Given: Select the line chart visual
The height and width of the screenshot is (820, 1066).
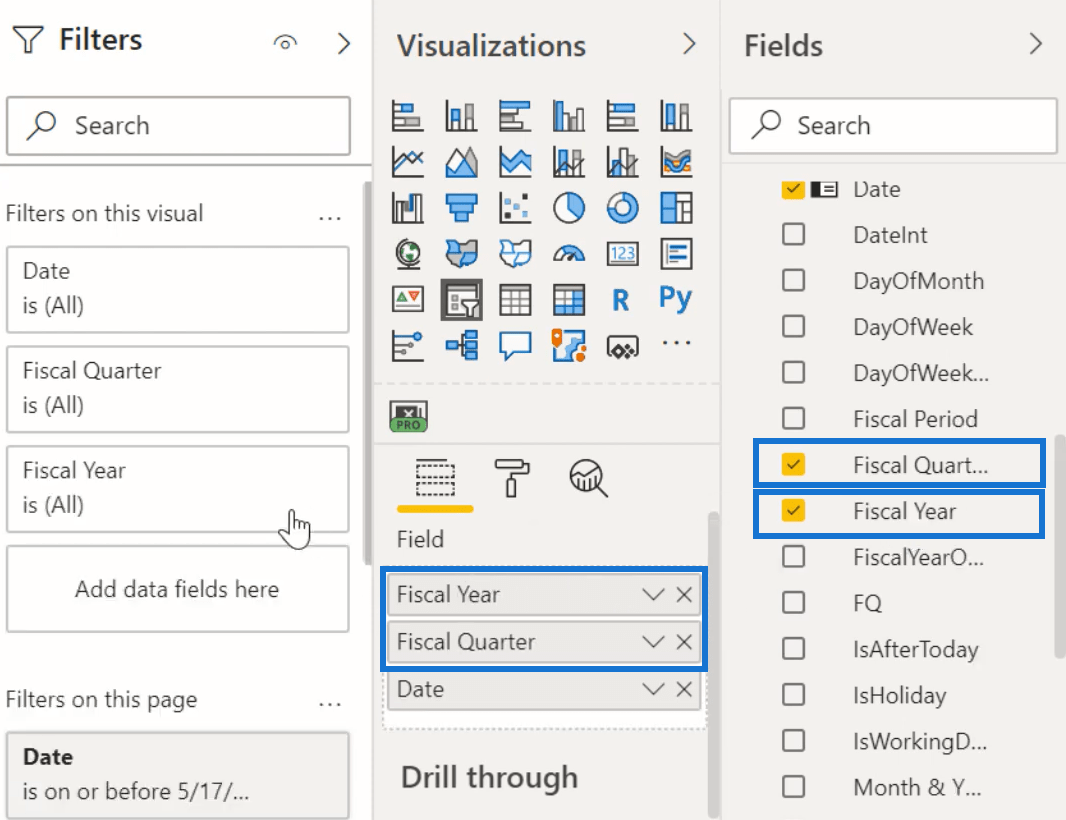Looking at the screenshot, I should tap(407, 162).
